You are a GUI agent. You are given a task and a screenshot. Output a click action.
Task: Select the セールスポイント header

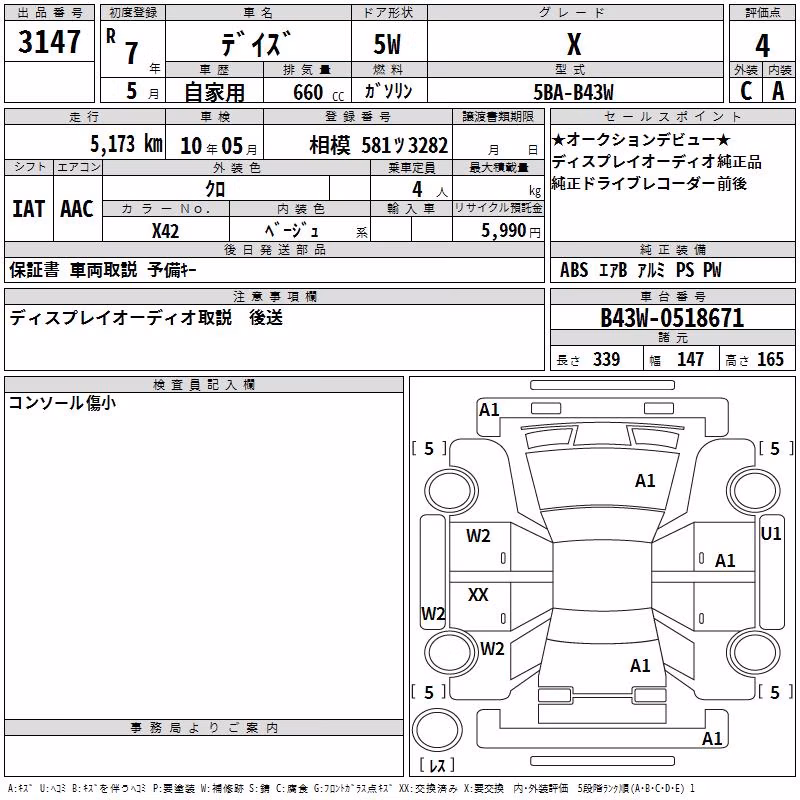click(672, 116)
